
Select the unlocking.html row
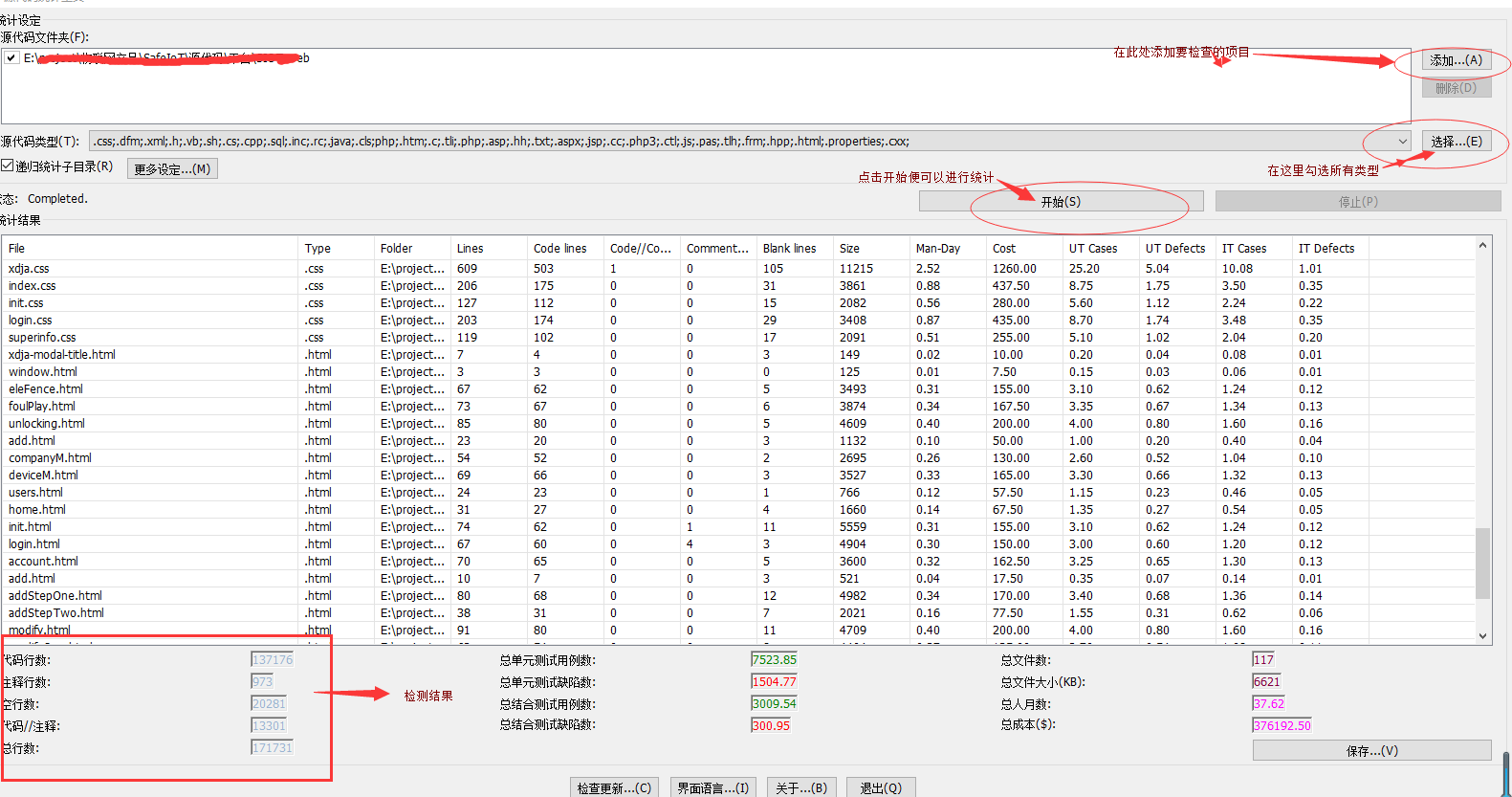point(737,424)
